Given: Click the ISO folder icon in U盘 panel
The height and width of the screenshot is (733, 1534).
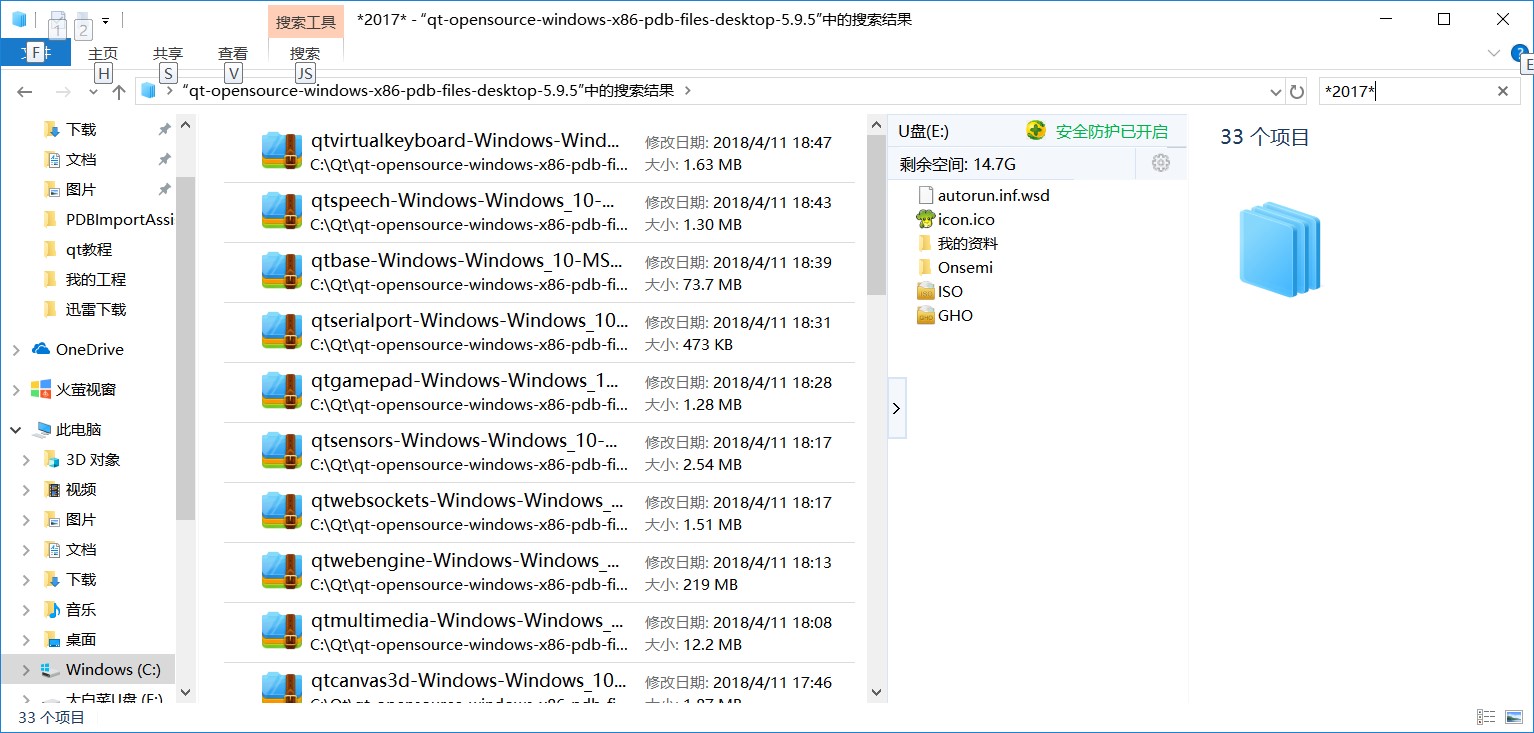Looking at the screenshot, I should point(925,291).
